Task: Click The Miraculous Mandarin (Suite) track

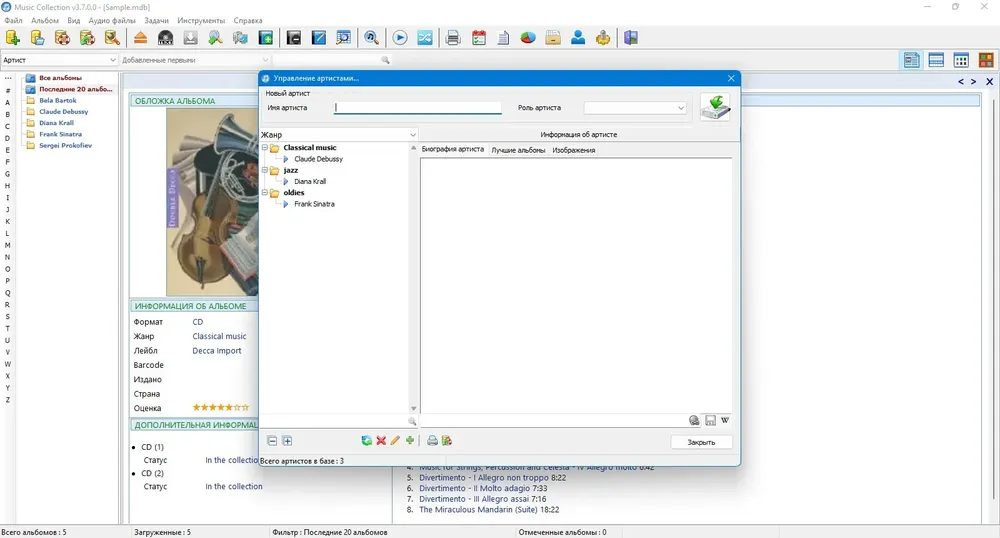Action: (x=489, y=510)
